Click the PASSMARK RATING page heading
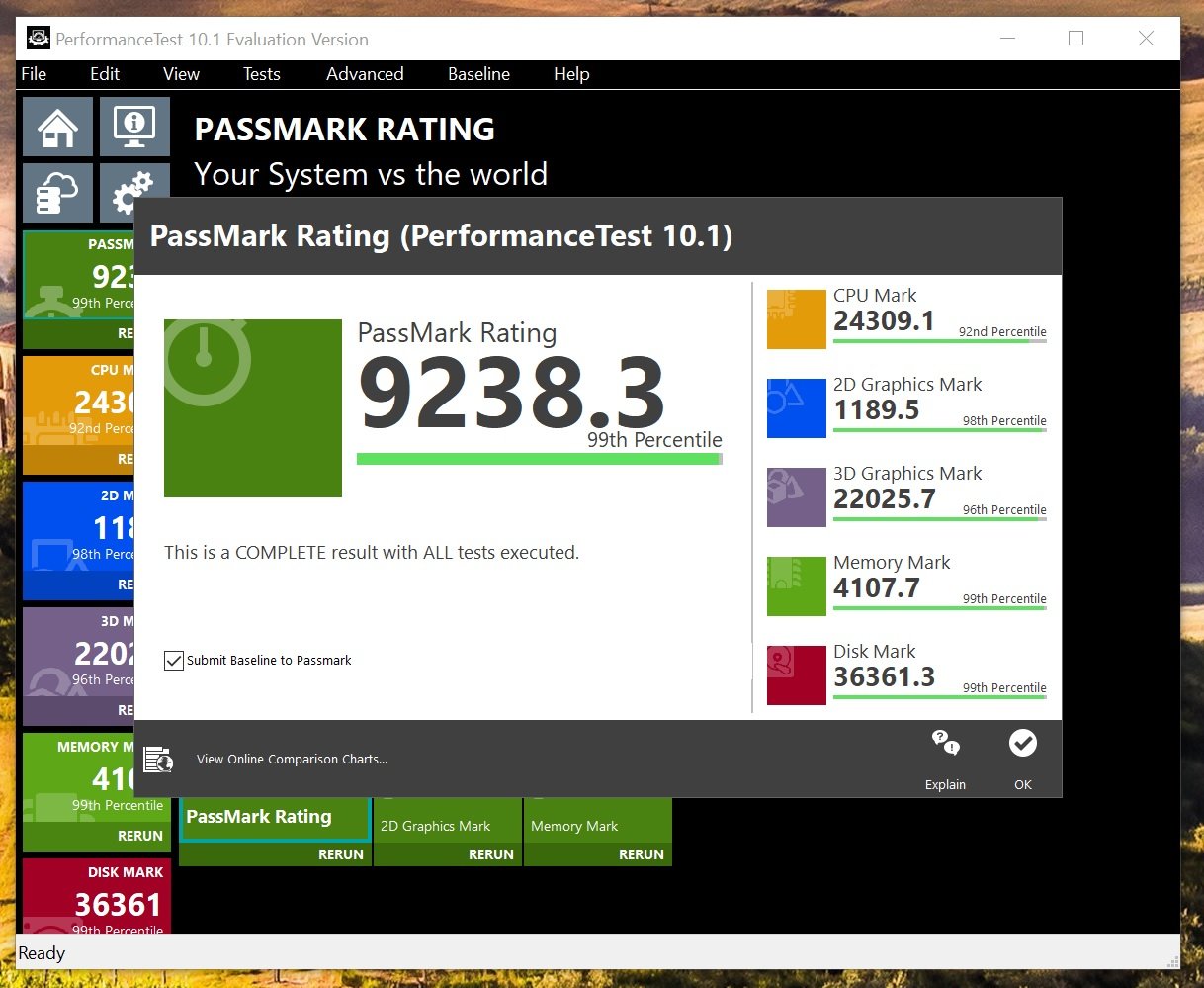1204x988 pixels. tap(345, 130)
